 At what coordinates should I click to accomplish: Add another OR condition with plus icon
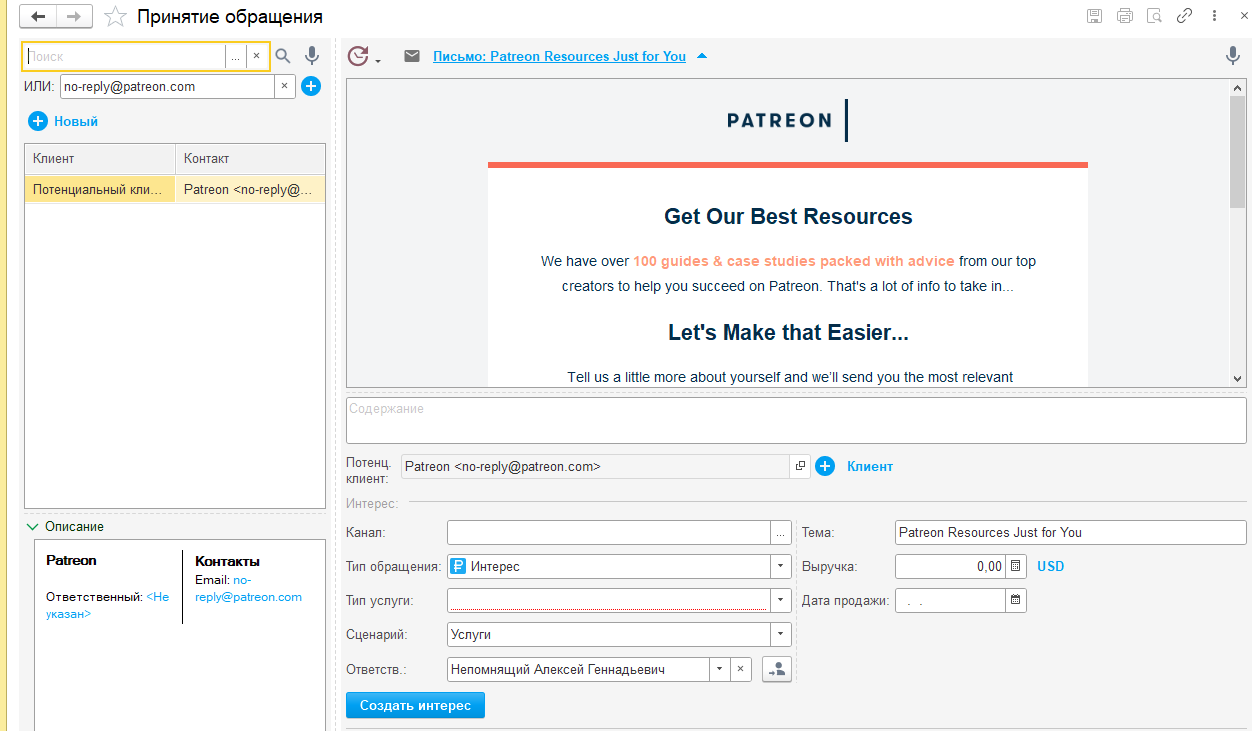[311, 86]
